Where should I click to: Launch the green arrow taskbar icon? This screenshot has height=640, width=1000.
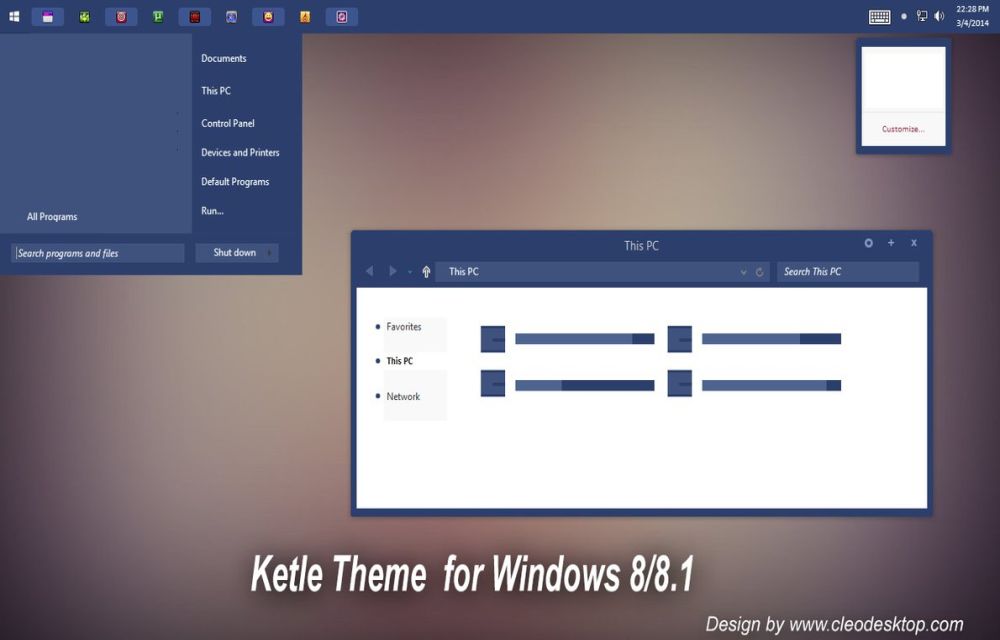tap(84, 17)
